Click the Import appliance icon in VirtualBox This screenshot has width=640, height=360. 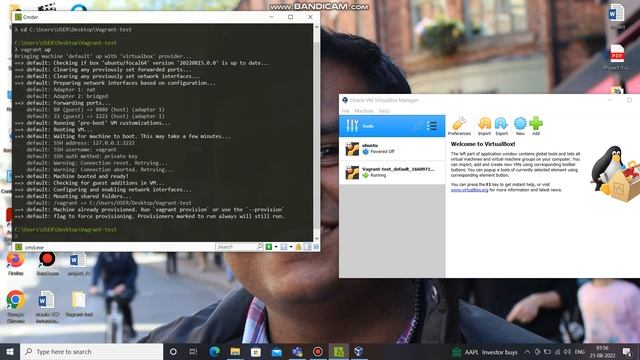pos(484,126)
